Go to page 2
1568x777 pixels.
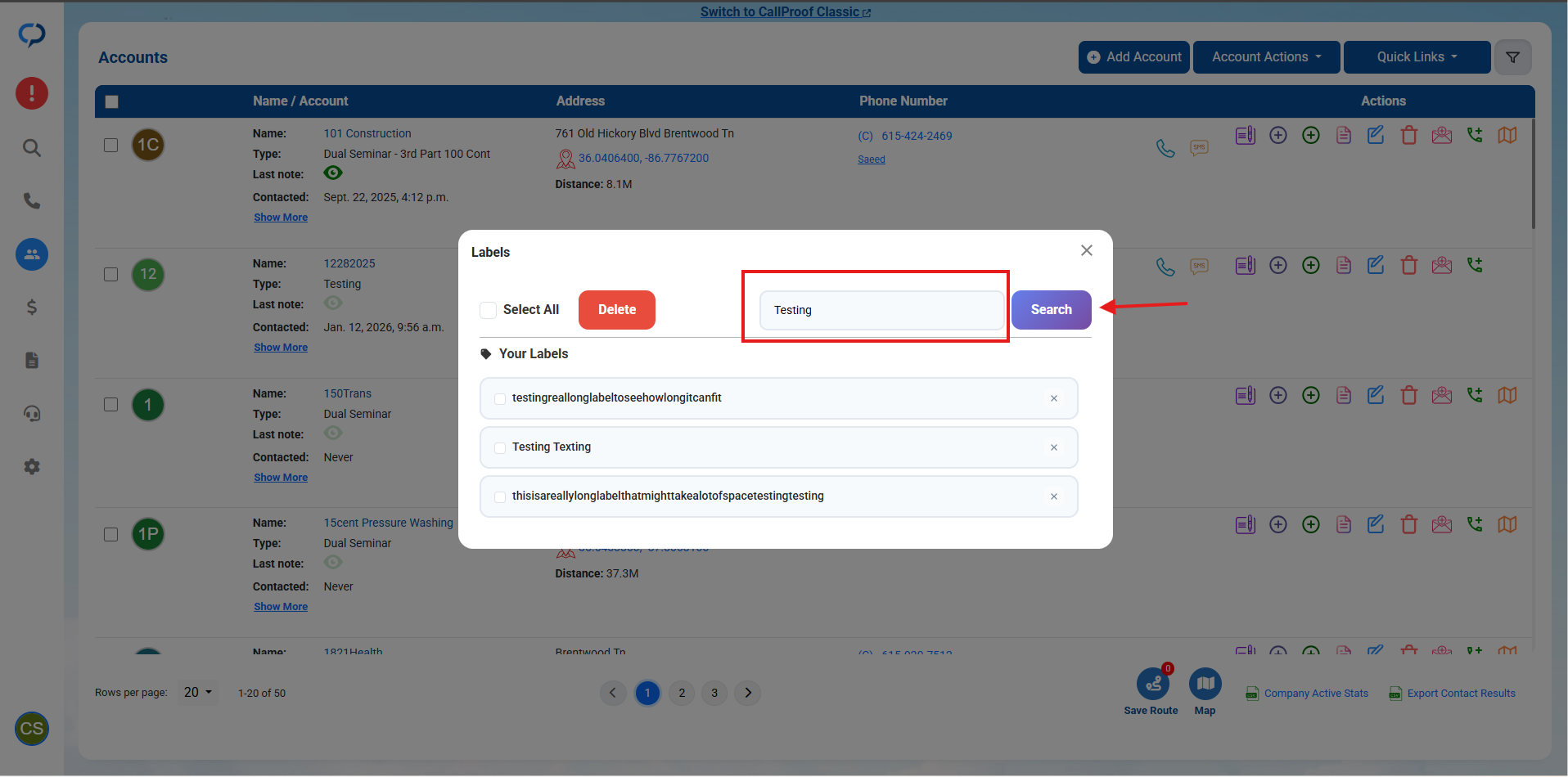tap(682, 694)
